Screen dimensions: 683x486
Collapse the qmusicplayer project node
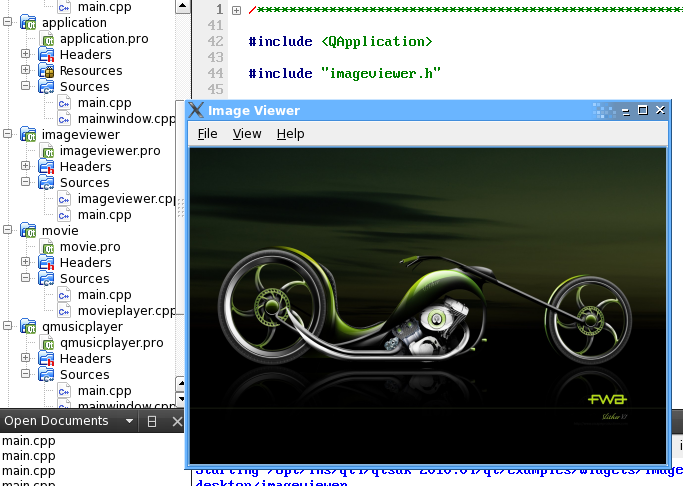pos(7,325)
